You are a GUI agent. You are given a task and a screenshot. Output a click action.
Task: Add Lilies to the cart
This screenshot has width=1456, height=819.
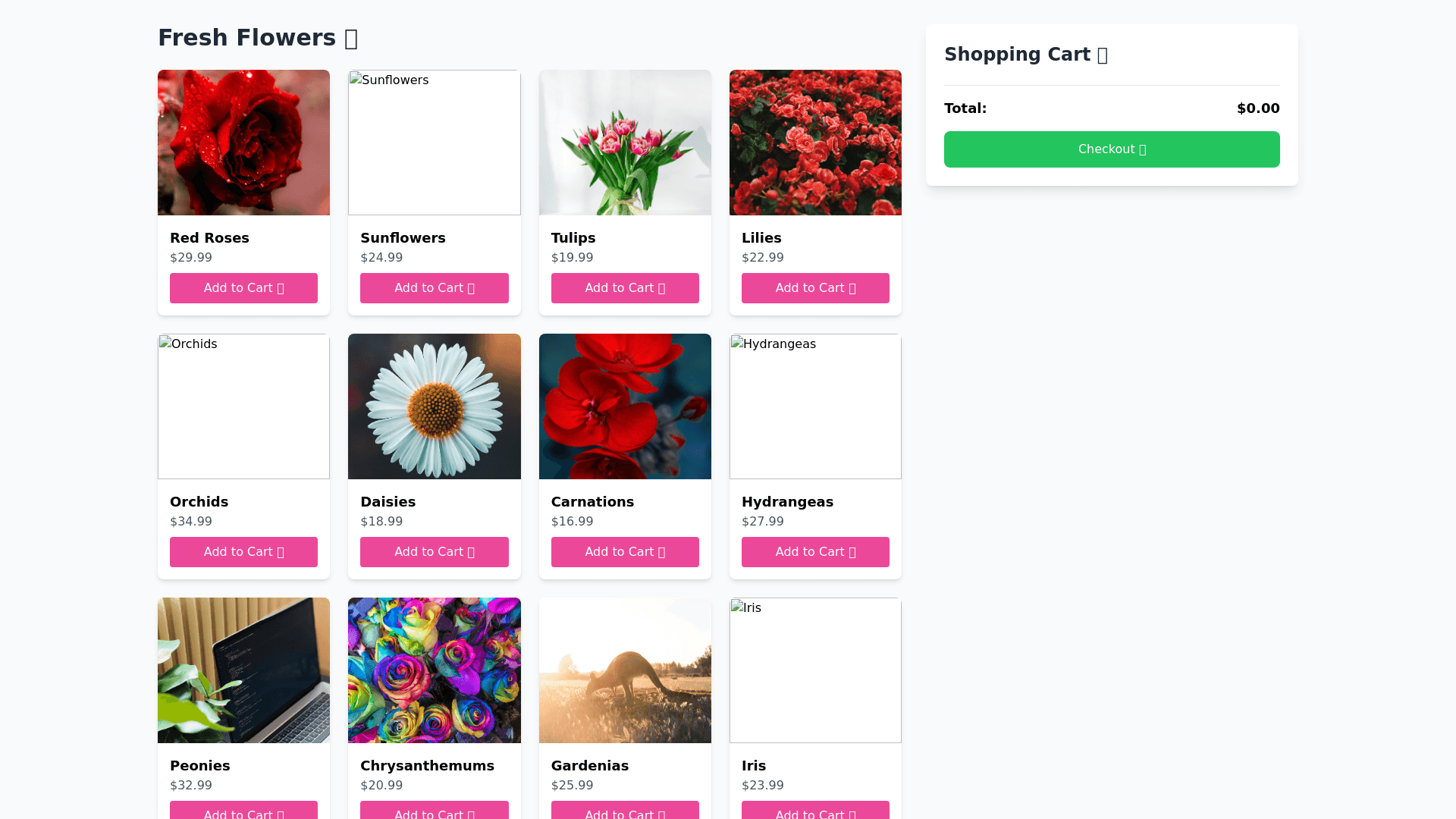click(x=815, y=288)
